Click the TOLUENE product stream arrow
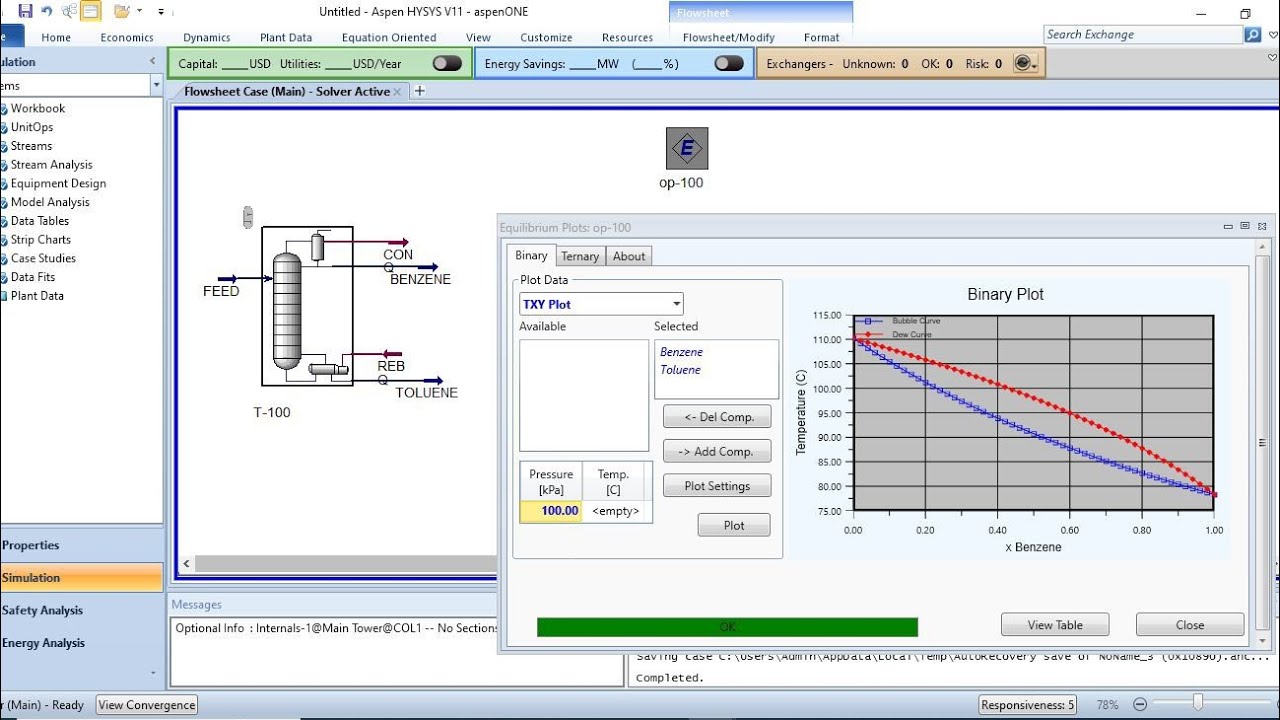 pos(432,380)
